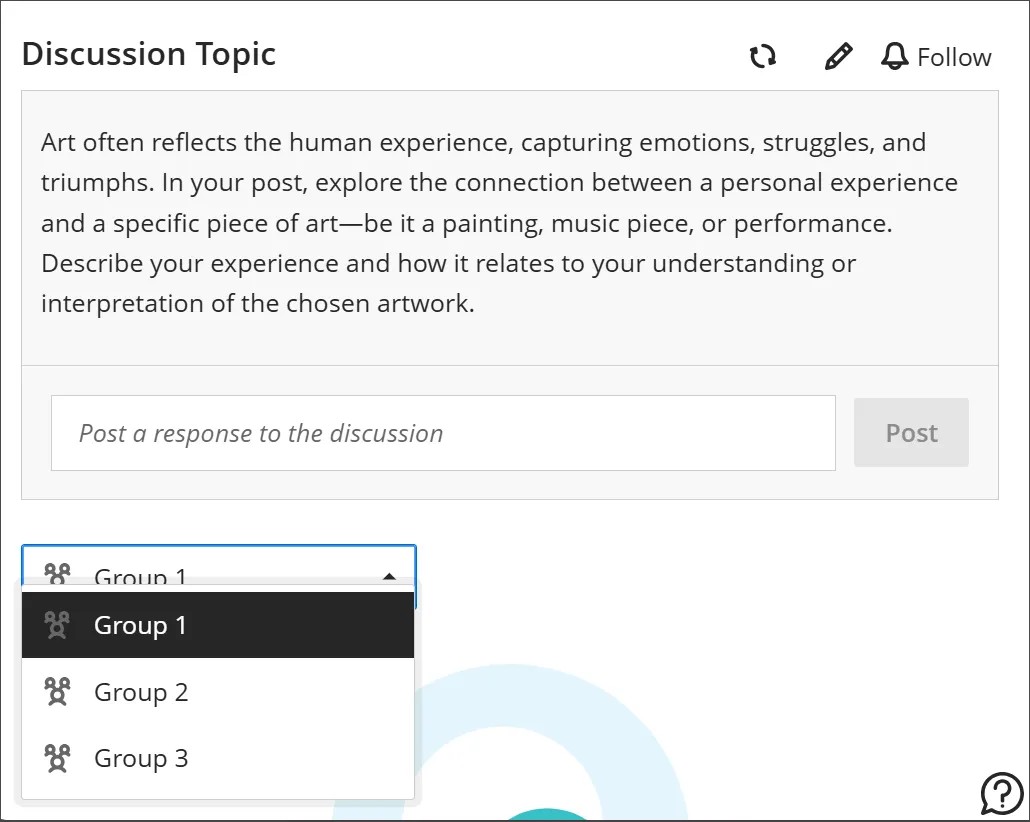Click the group icon next to Group 3
The height and width of the screenshot is (822, 1030).
coord(57,758)
